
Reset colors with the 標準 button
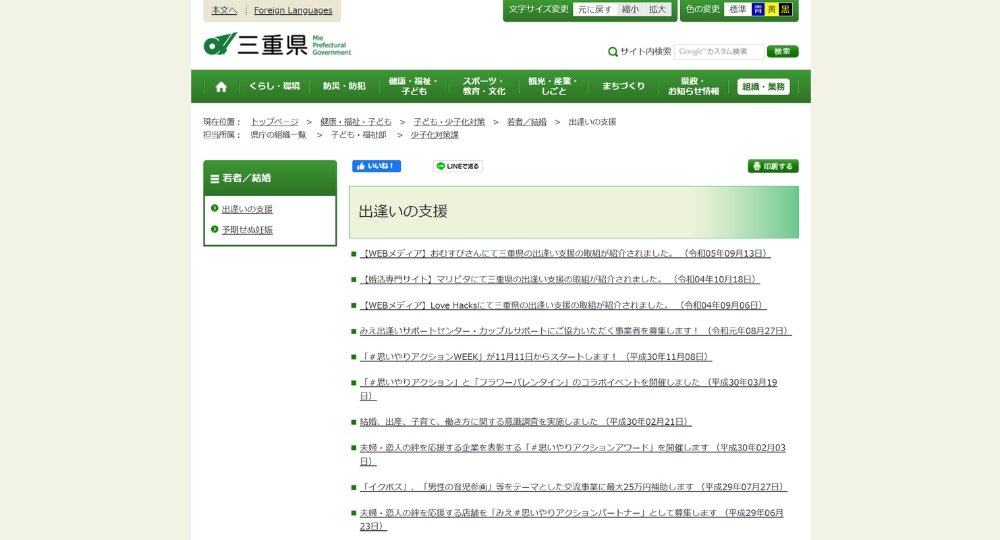click(737, 10)
